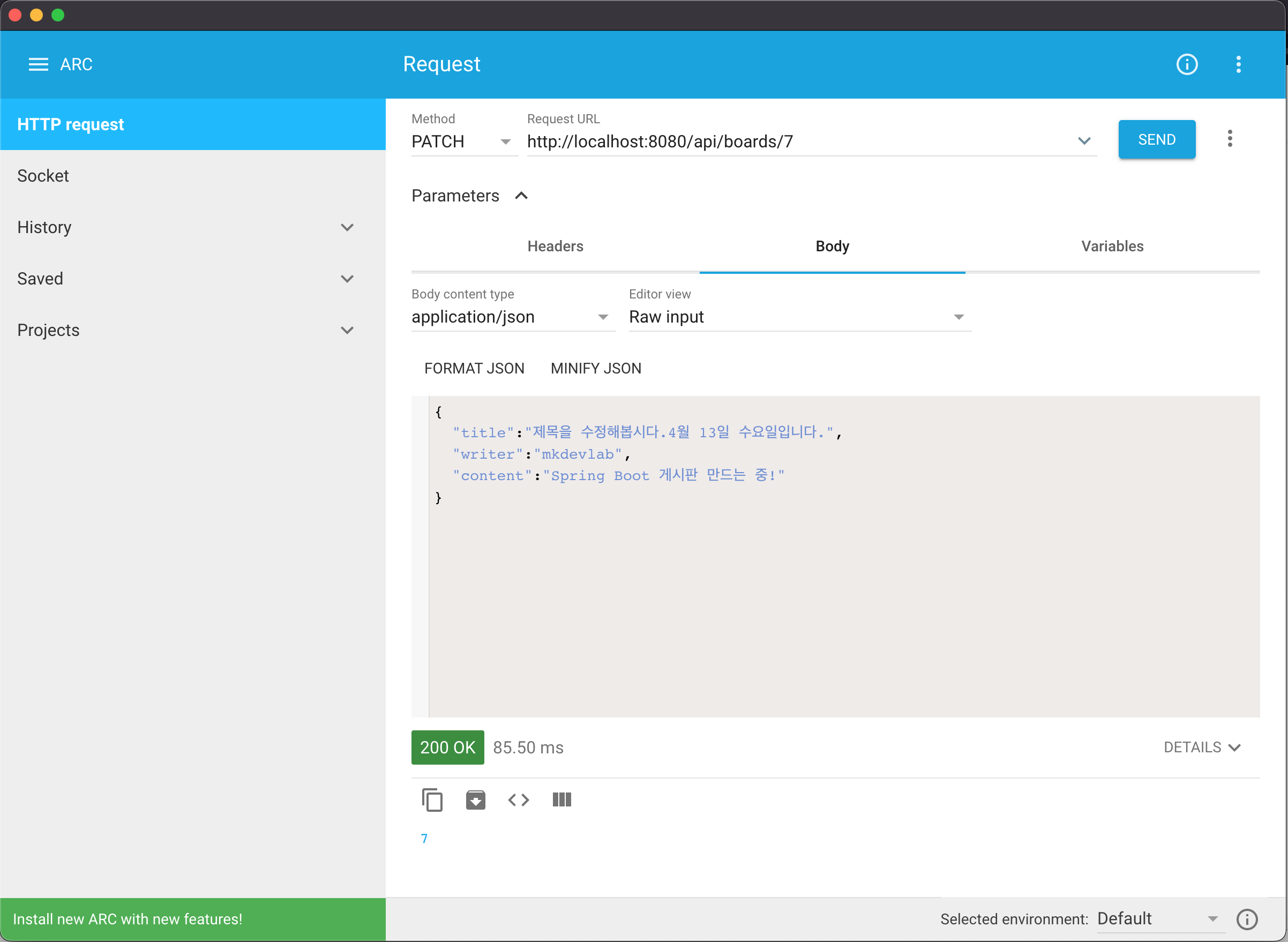This screenshot has height=942, width=1288.
Task: Click MINIFY JSON button
Action: pos(596,368)
